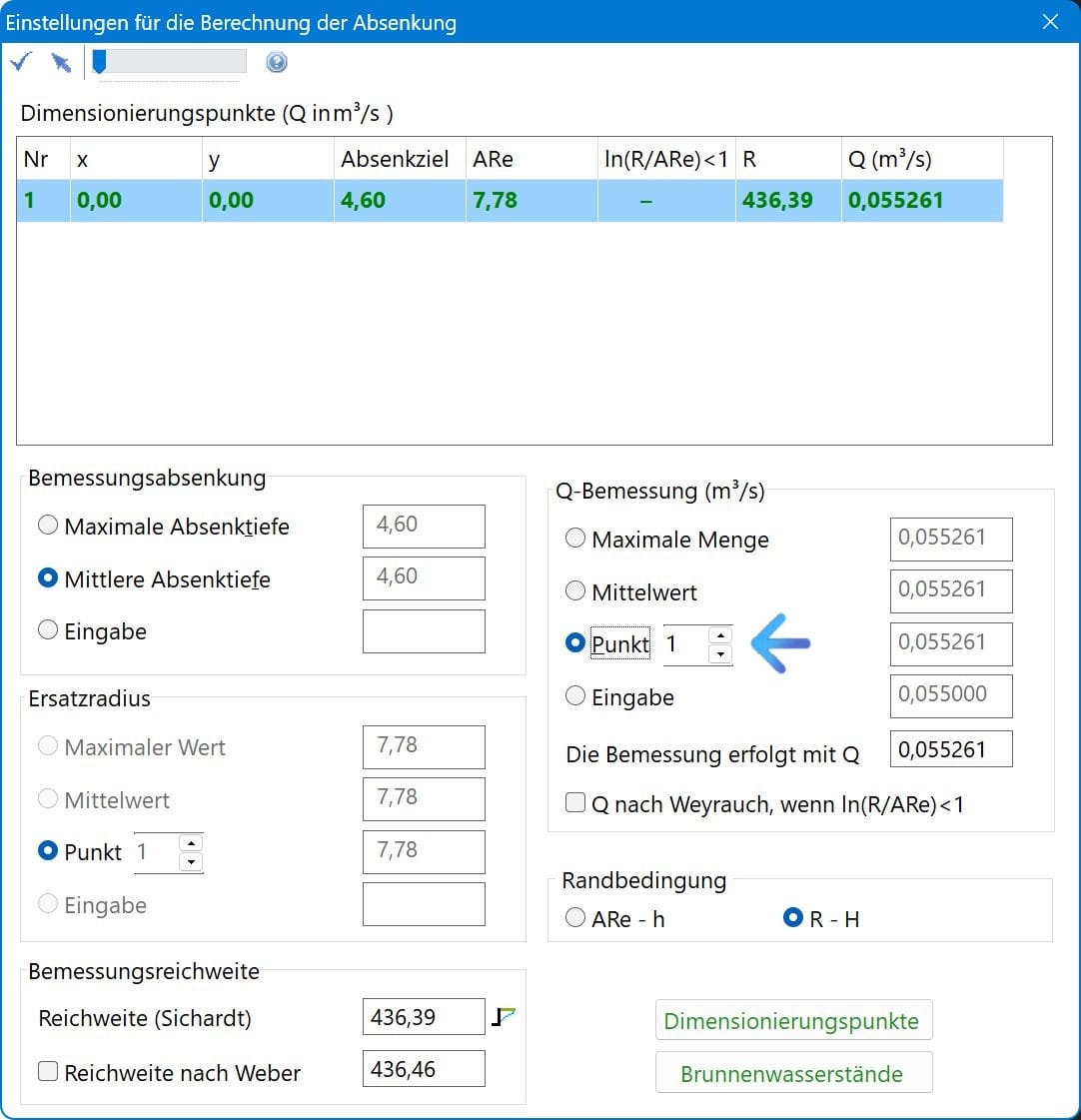This screenshot has width=1081, height=1120.
Task: Click the cancel cross icon in toolbar
Action: pos(61,63)
